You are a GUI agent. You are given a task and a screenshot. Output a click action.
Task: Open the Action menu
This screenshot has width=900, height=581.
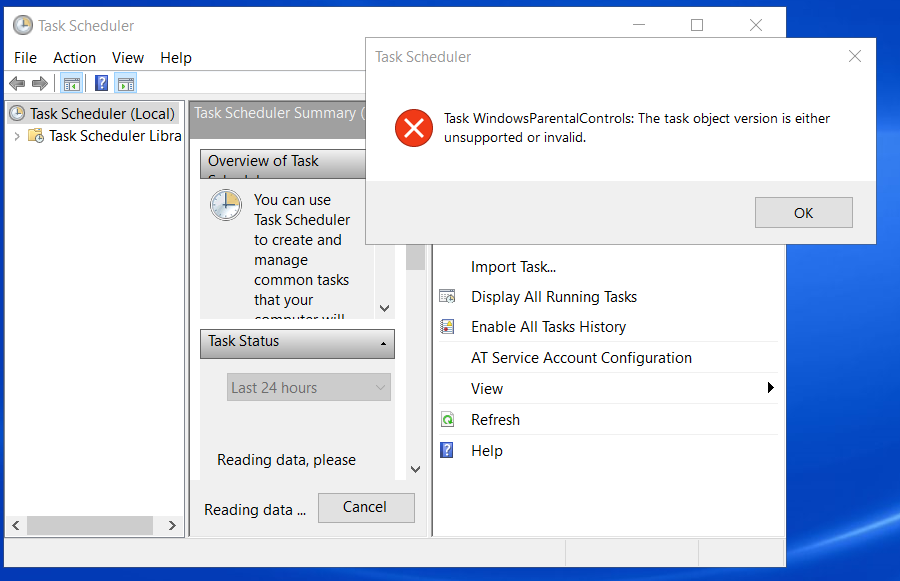click(x=75, y=57)
